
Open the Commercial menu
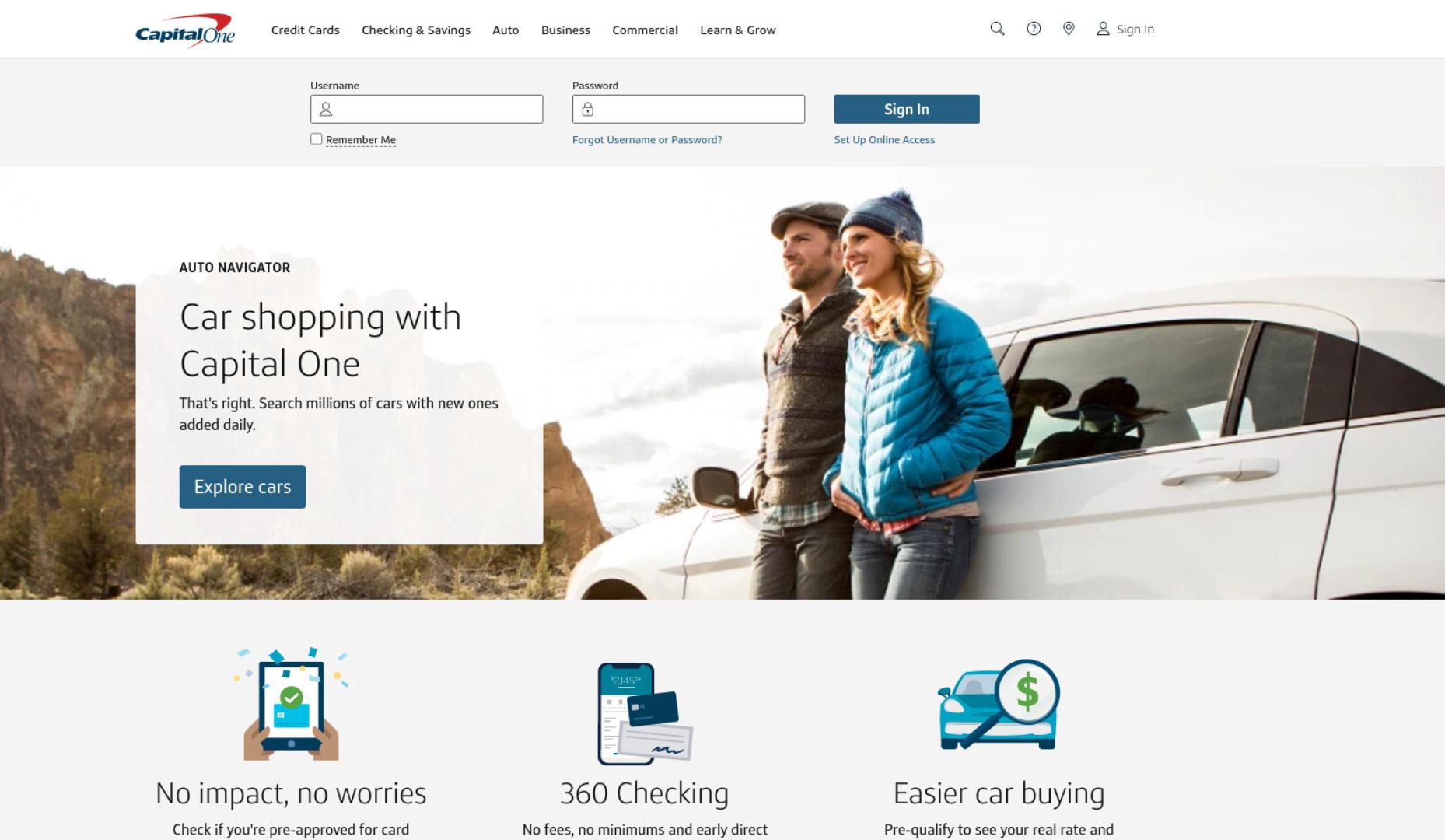point(645,30)
